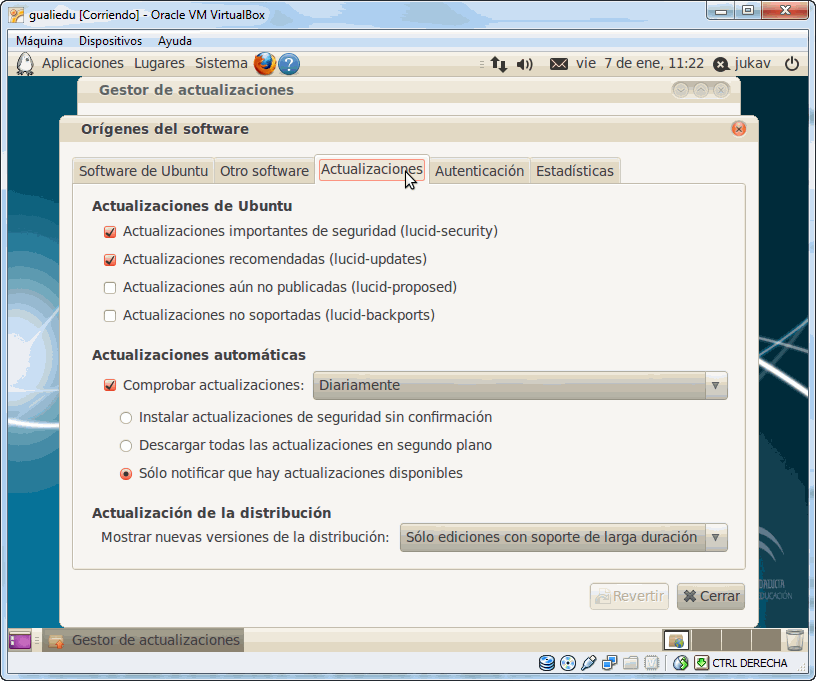Switch to the Autenticación tab

pyautogui.click(x=479, y=171)
